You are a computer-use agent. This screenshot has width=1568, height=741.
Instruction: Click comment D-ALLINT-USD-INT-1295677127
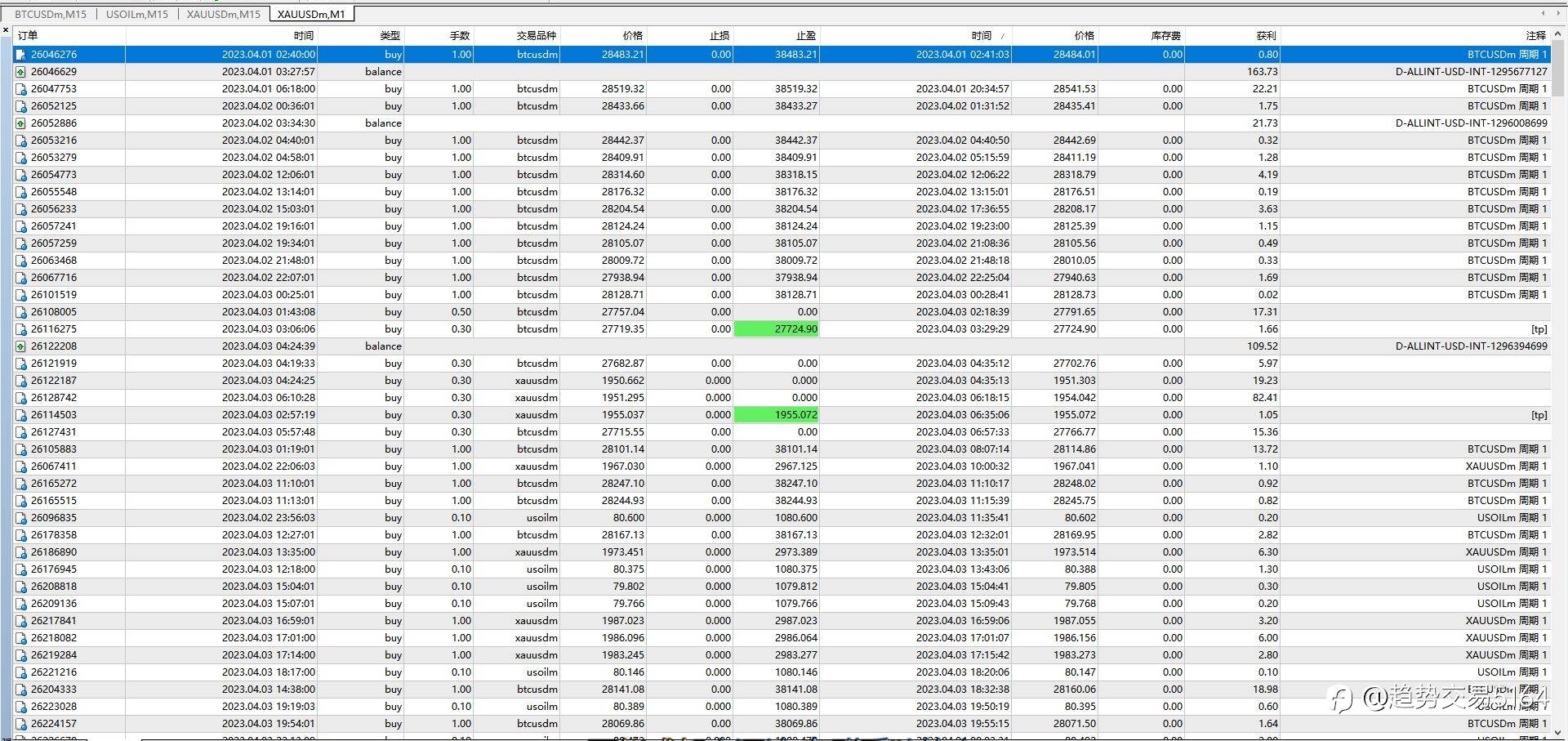pos(1472,72)
